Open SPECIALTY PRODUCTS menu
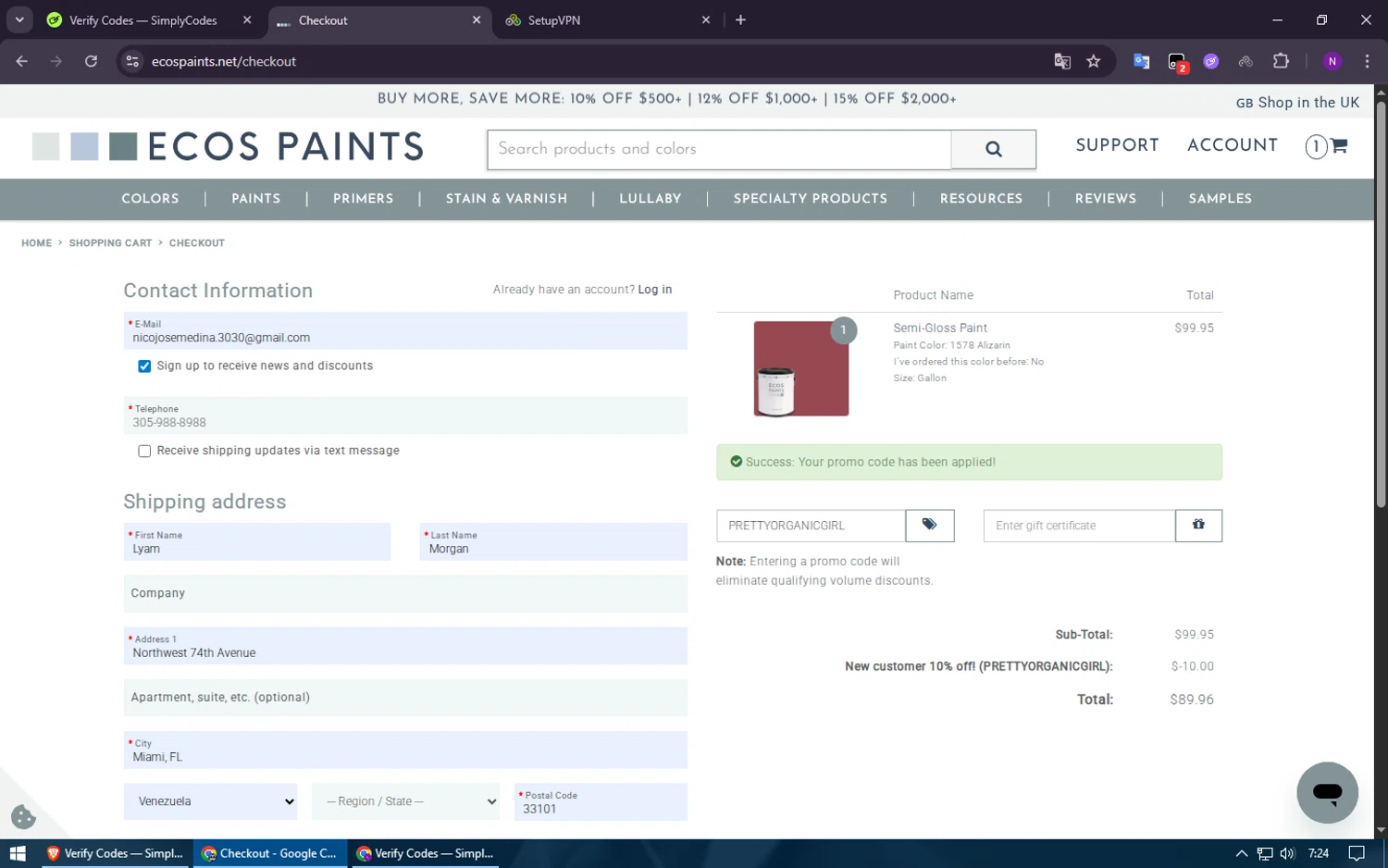The height and width of the screenshot is (868, 1388). (811, 199)
